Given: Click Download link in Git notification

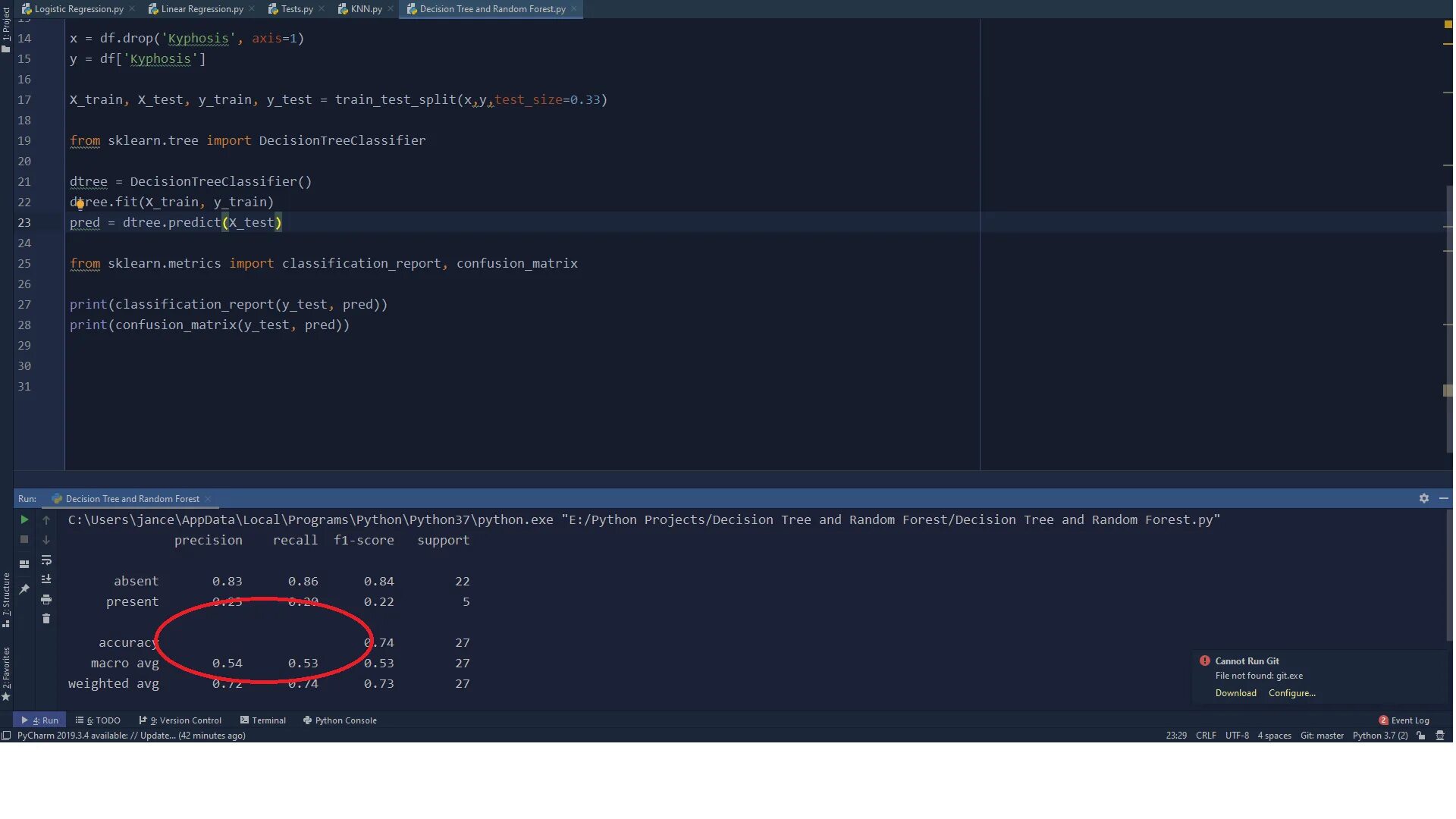Looking at the screenshot, I should point(1235,693).
